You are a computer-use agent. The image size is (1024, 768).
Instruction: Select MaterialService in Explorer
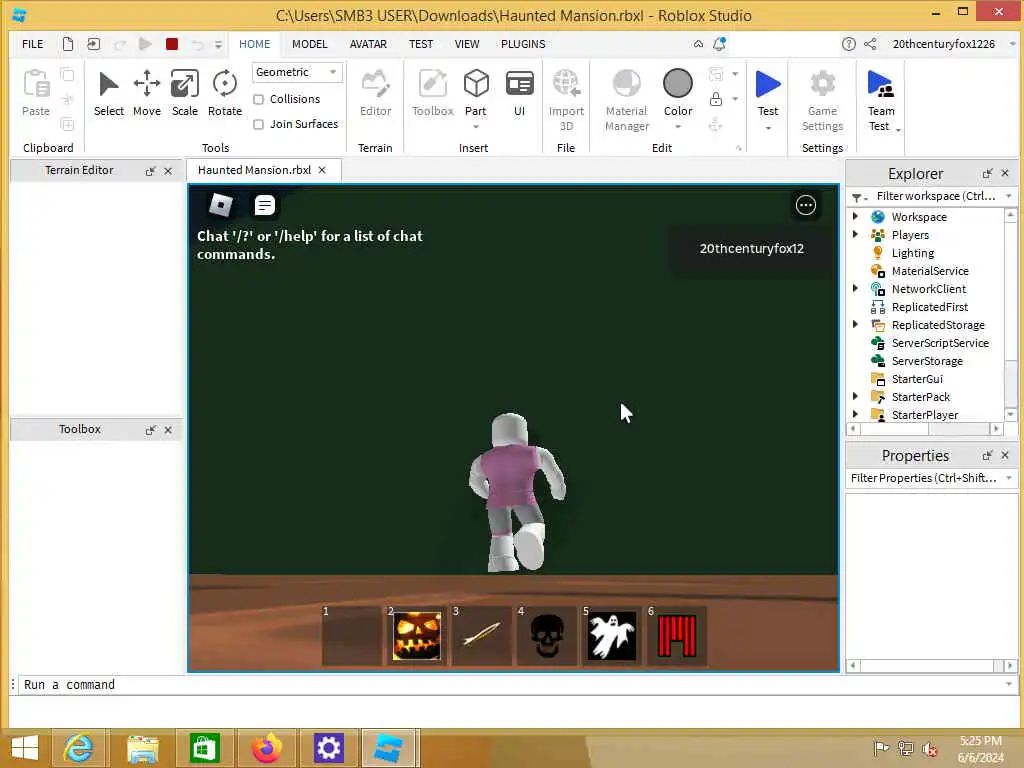930,271
